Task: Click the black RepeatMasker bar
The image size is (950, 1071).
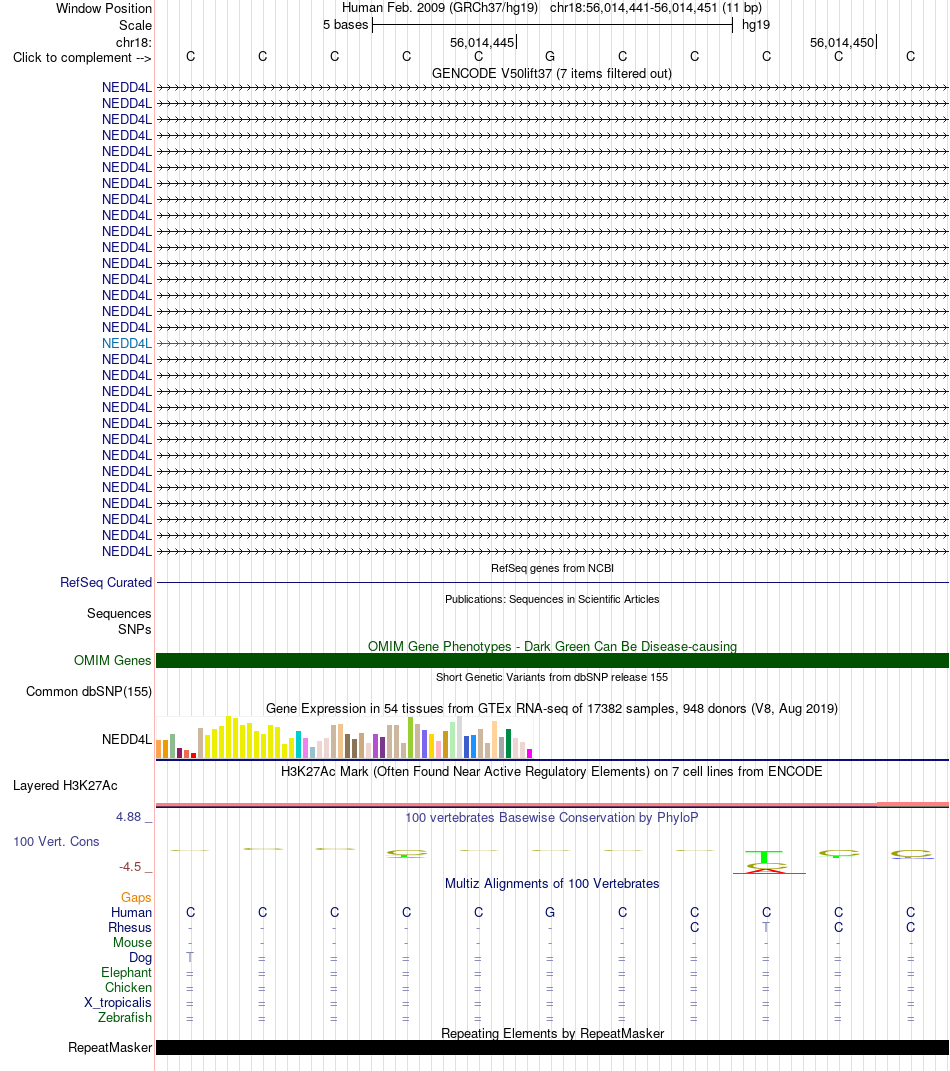Action: click(553, 1048)
